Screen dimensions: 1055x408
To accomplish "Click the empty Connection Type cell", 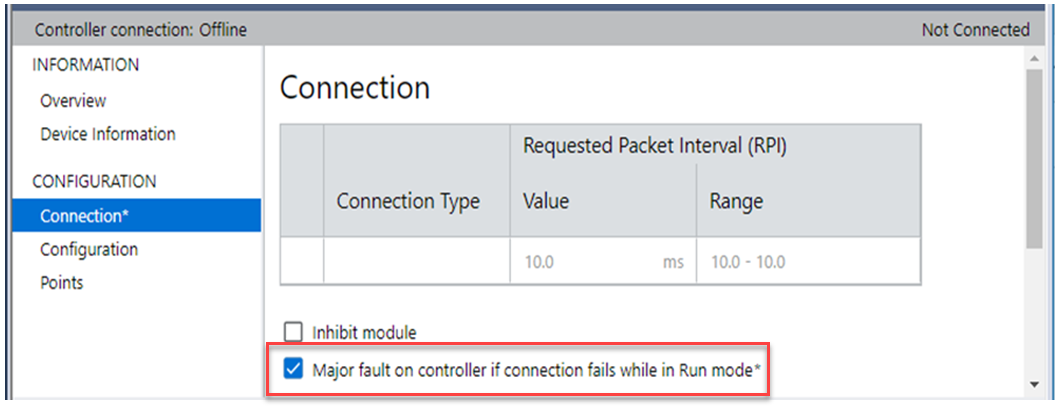I will tap(416, 263).
